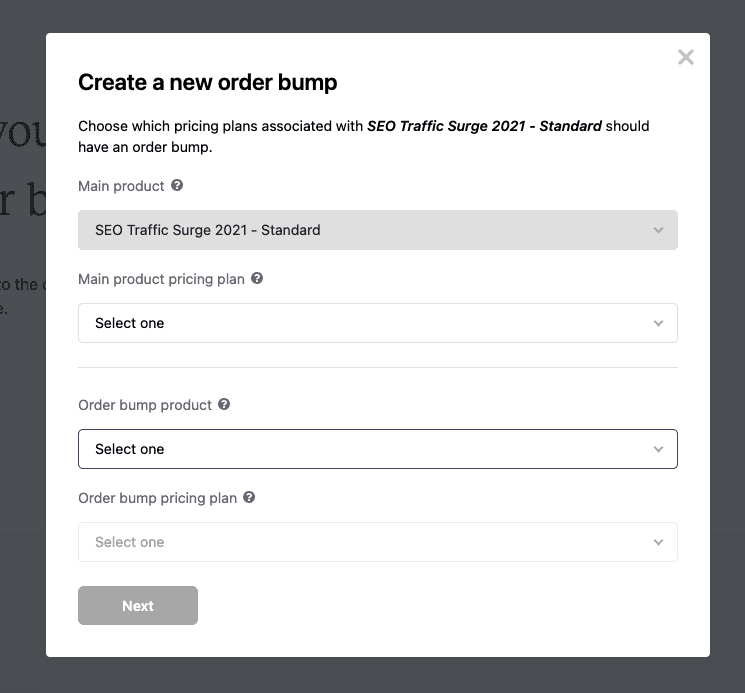Click chevron arrow in Main product field

pos(658,230)
